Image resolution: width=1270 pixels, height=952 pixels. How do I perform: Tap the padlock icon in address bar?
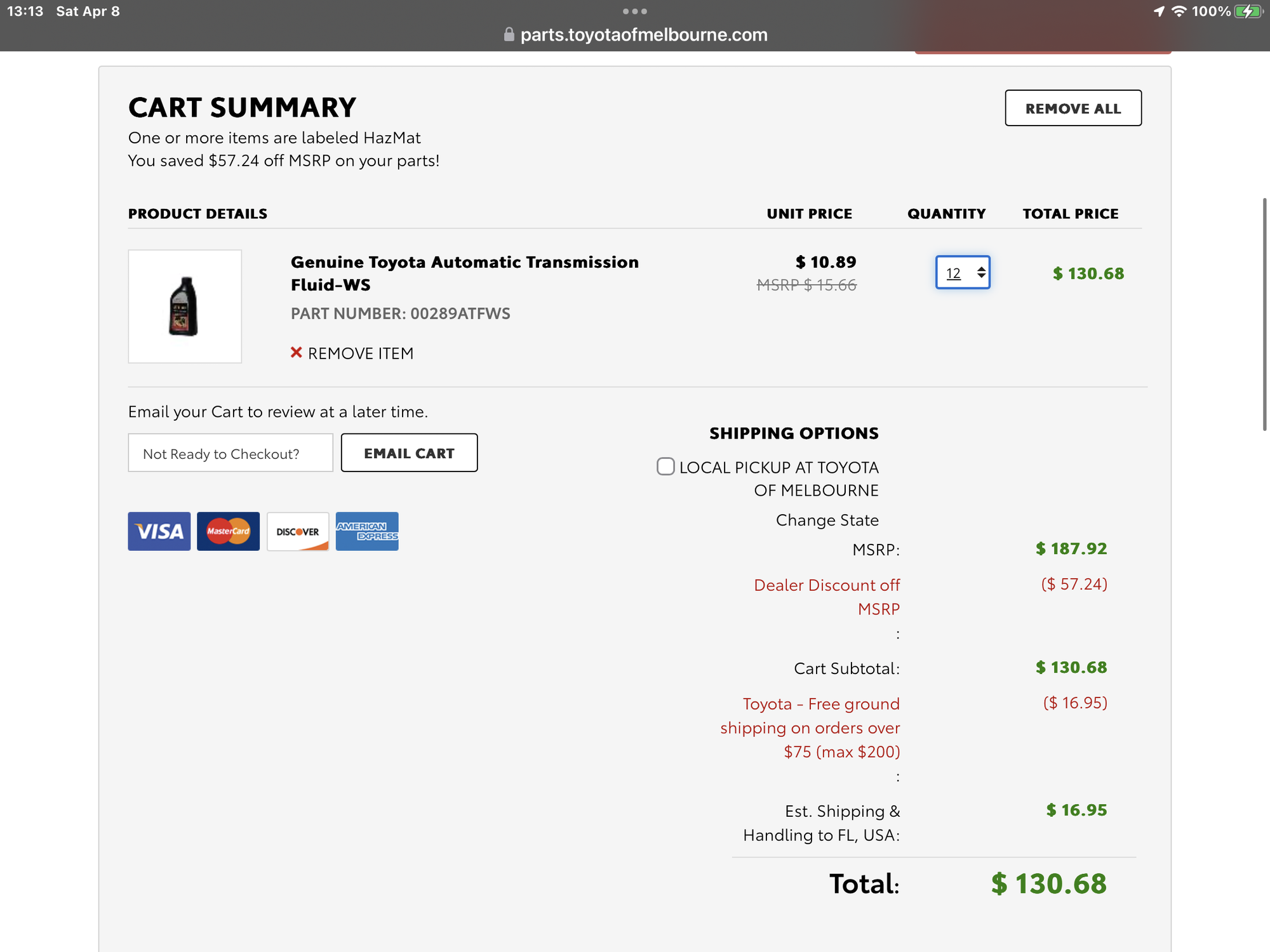(509, 34)
